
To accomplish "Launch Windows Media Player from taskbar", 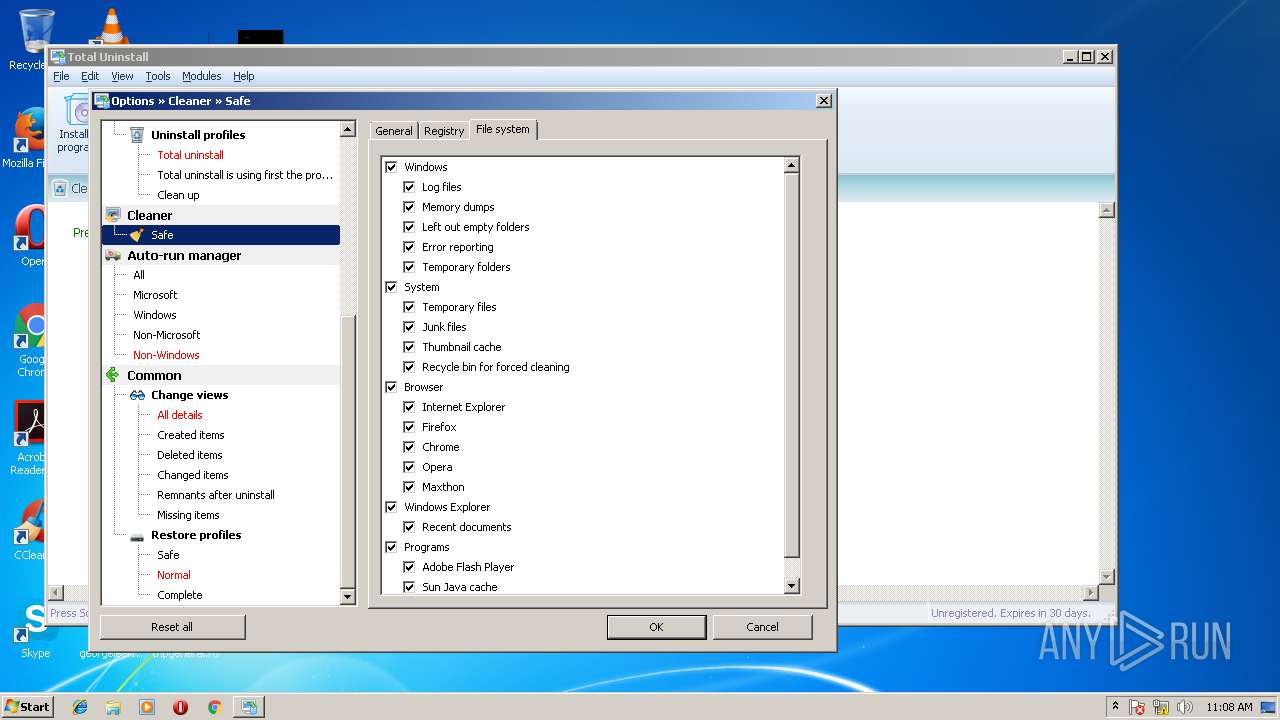I will 147,707.
